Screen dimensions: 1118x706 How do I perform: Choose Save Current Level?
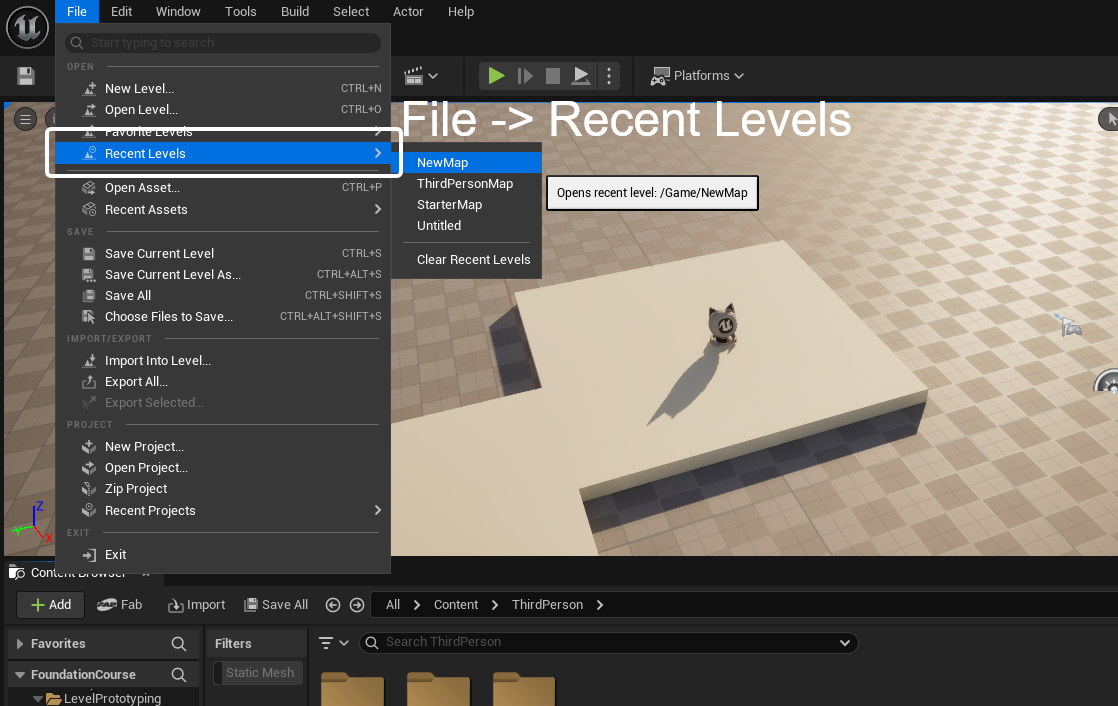click(x=222, y=253)
